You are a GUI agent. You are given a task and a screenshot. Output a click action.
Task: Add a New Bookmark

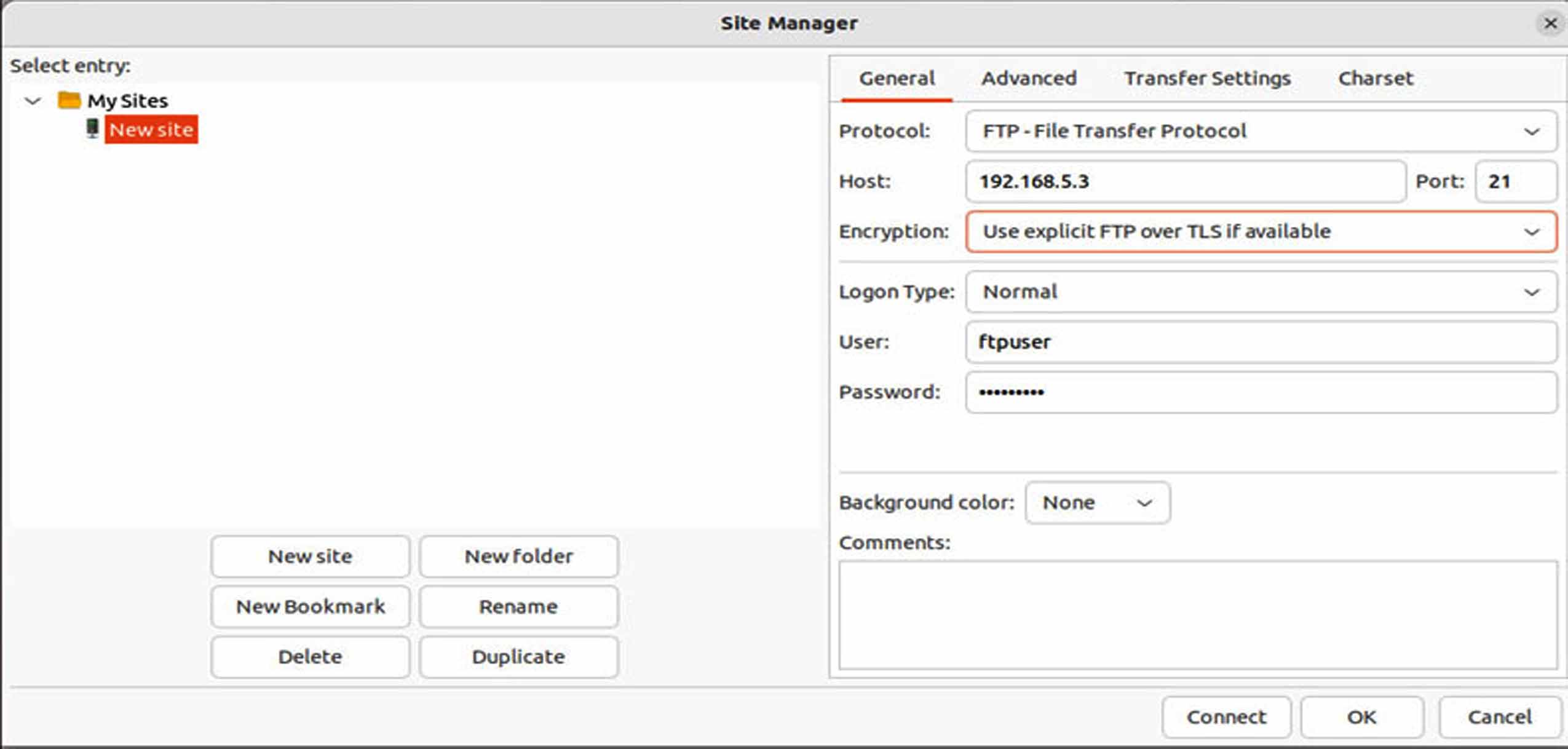311,606
